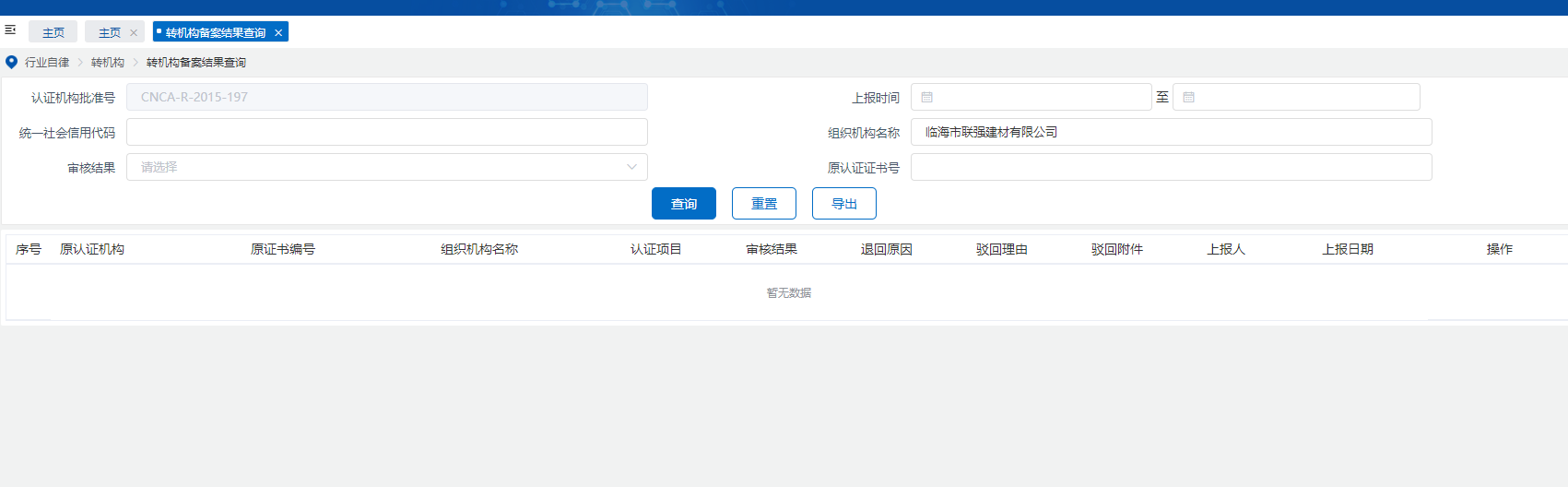Click 转机构备案结果查询 breadcrumb text
Image resolution: width=1568 pixels, height=487 pixels.
(196, 62)
